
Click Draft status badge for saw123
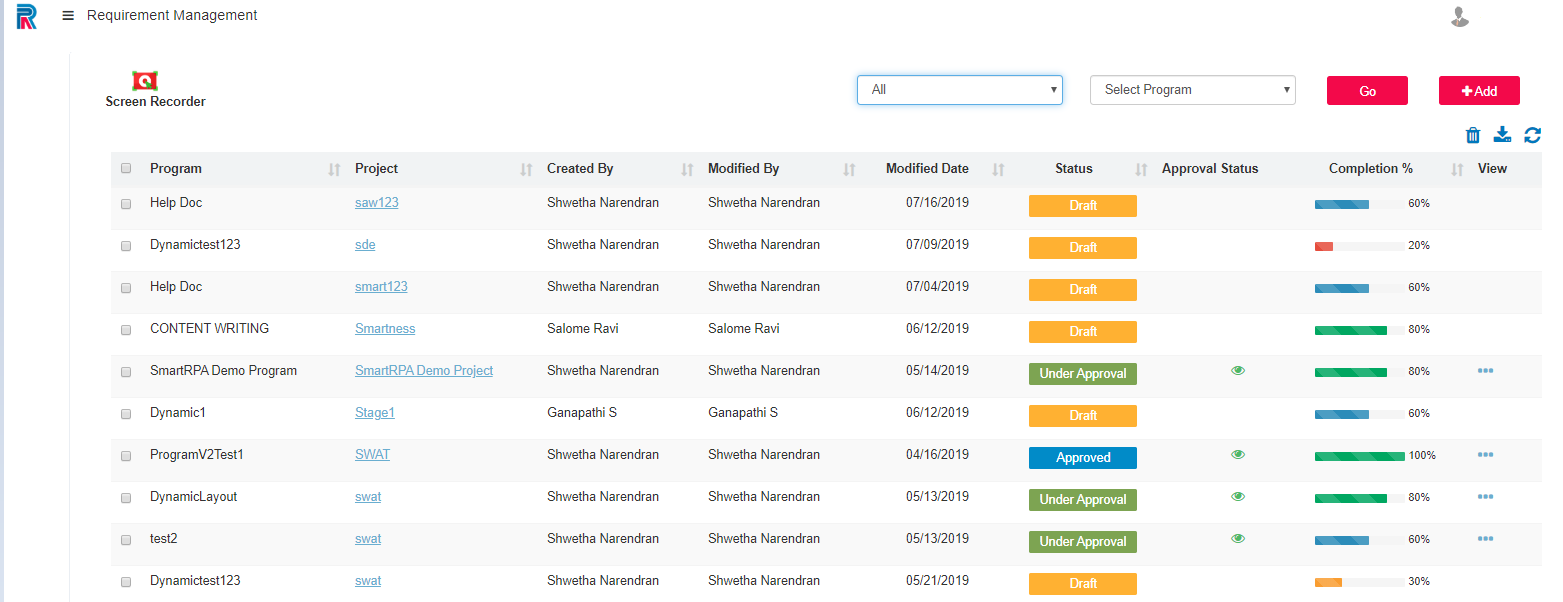coord(1083,206)
